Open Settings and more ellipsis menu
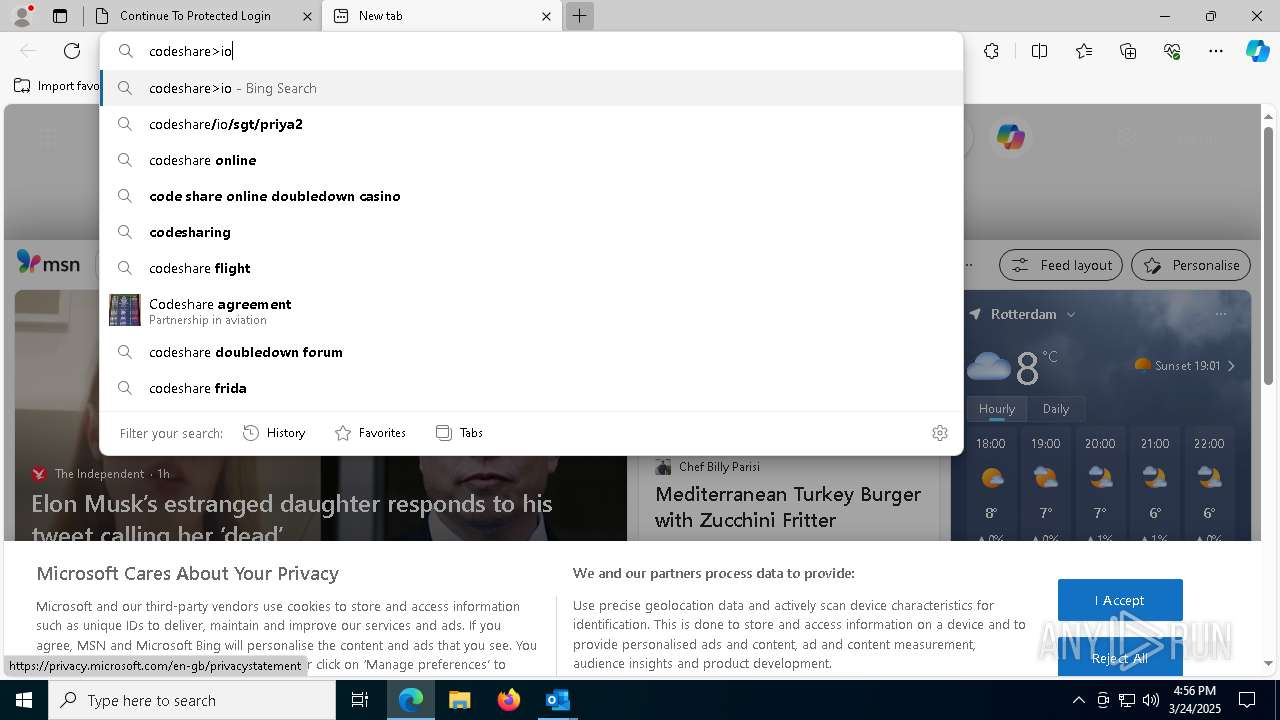 tap(1216, 51)
